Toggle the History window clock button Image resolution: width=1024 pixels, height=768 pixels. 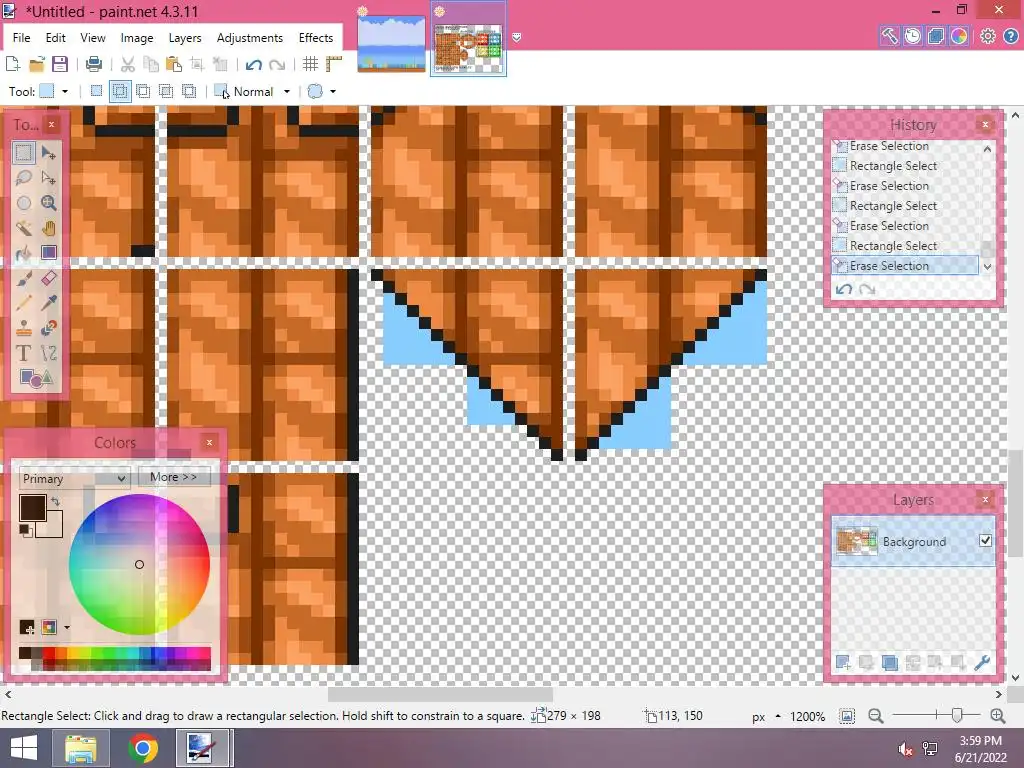(x=912, y=36)
